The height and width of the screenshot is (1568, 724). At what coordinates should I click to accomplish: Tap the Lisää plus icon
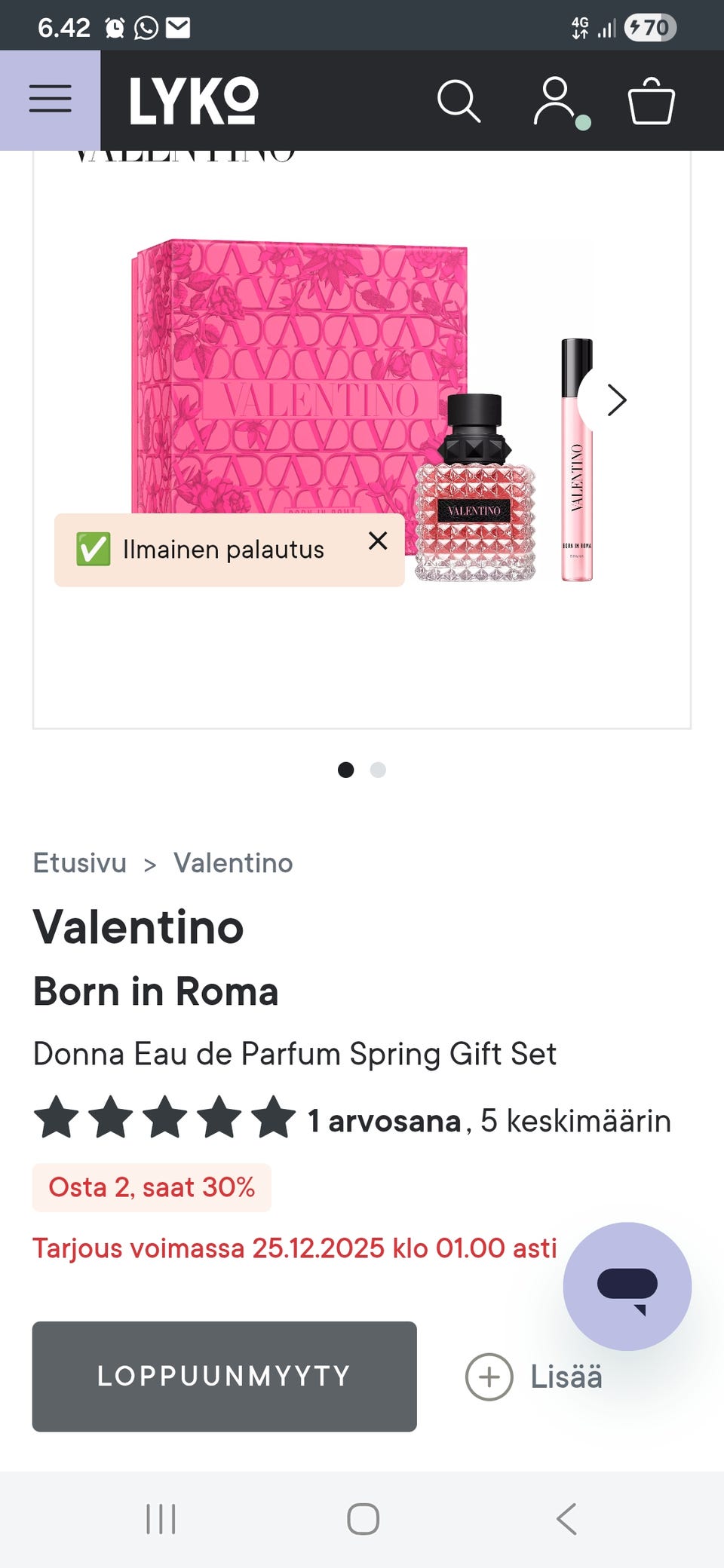[x=489, y=1377]
